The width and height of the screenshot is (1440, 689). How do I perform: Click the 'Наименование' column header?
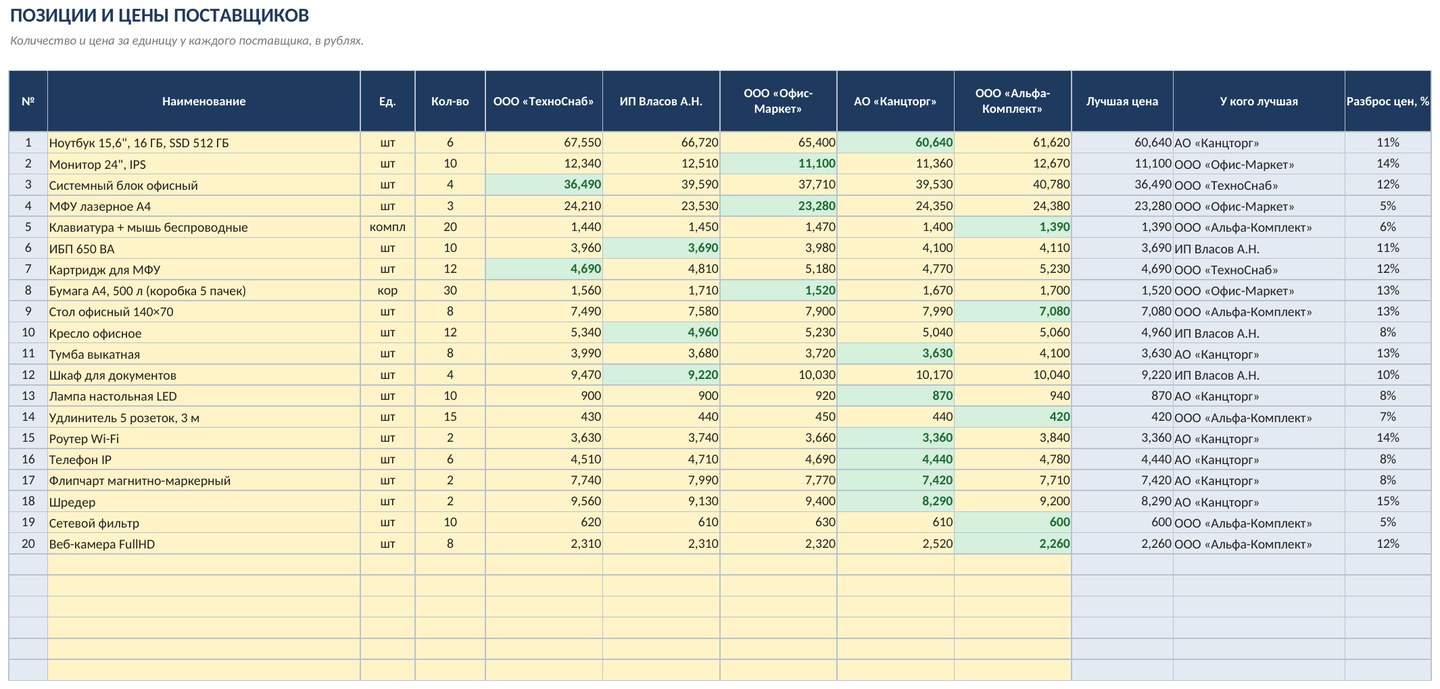point(204,101)
